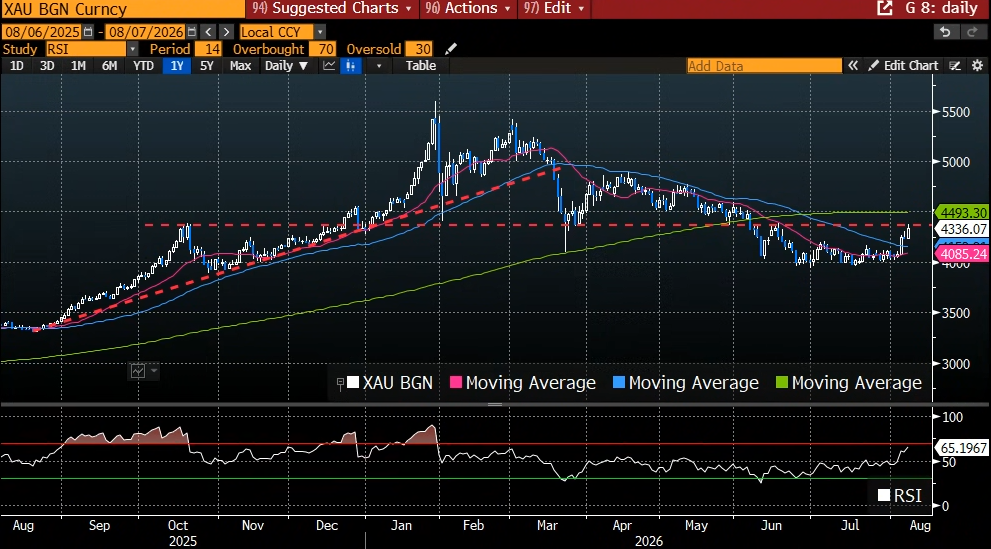Click Overbought value 70 field

(322, 49)
